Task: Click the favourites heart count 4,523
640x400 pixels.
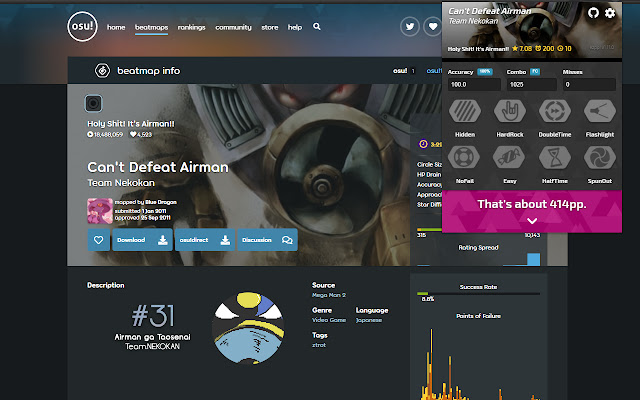Action: pos(141,134)
